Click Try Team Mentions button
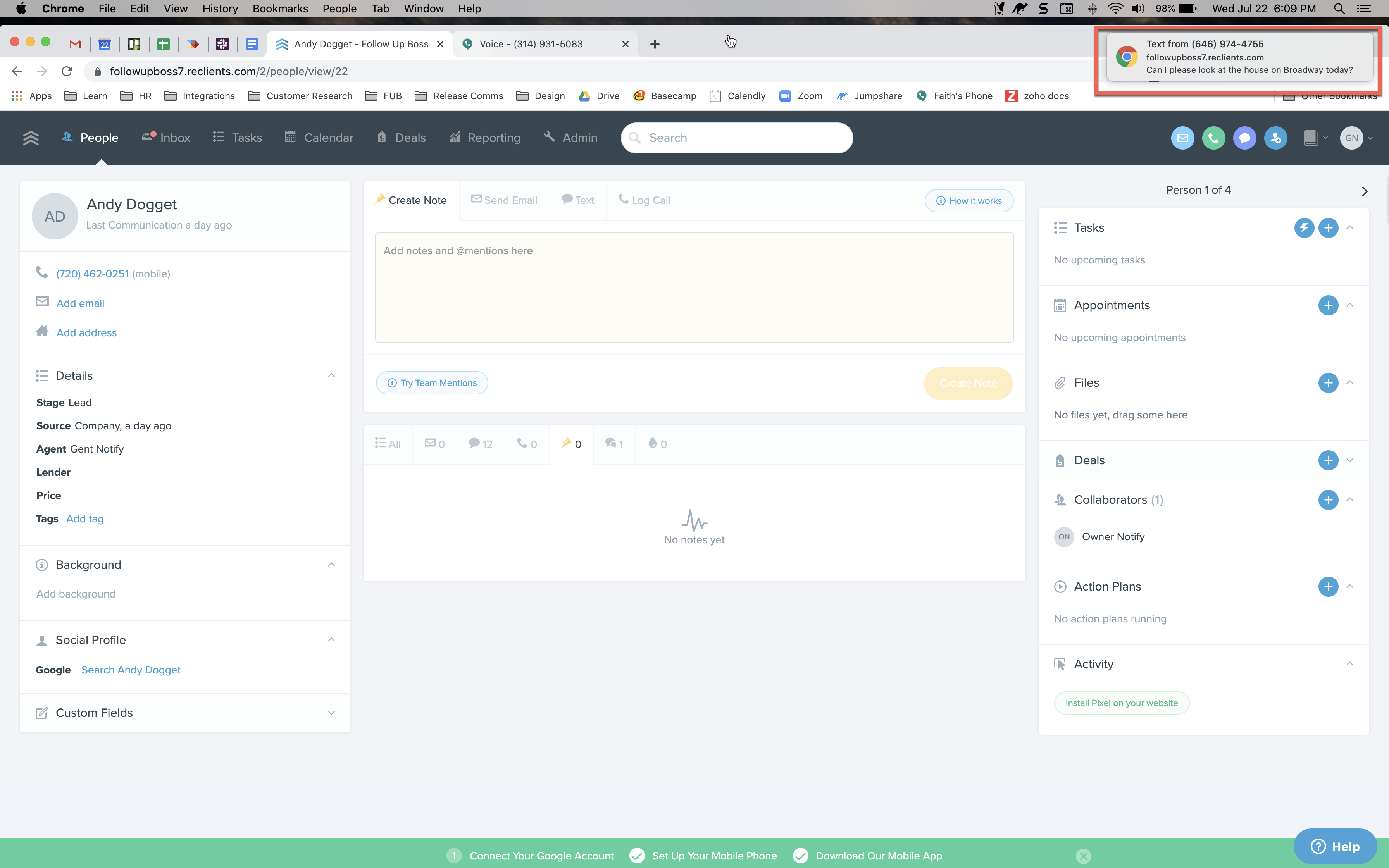Screen dimensions: 1389x868 click(x=432, y=383)
